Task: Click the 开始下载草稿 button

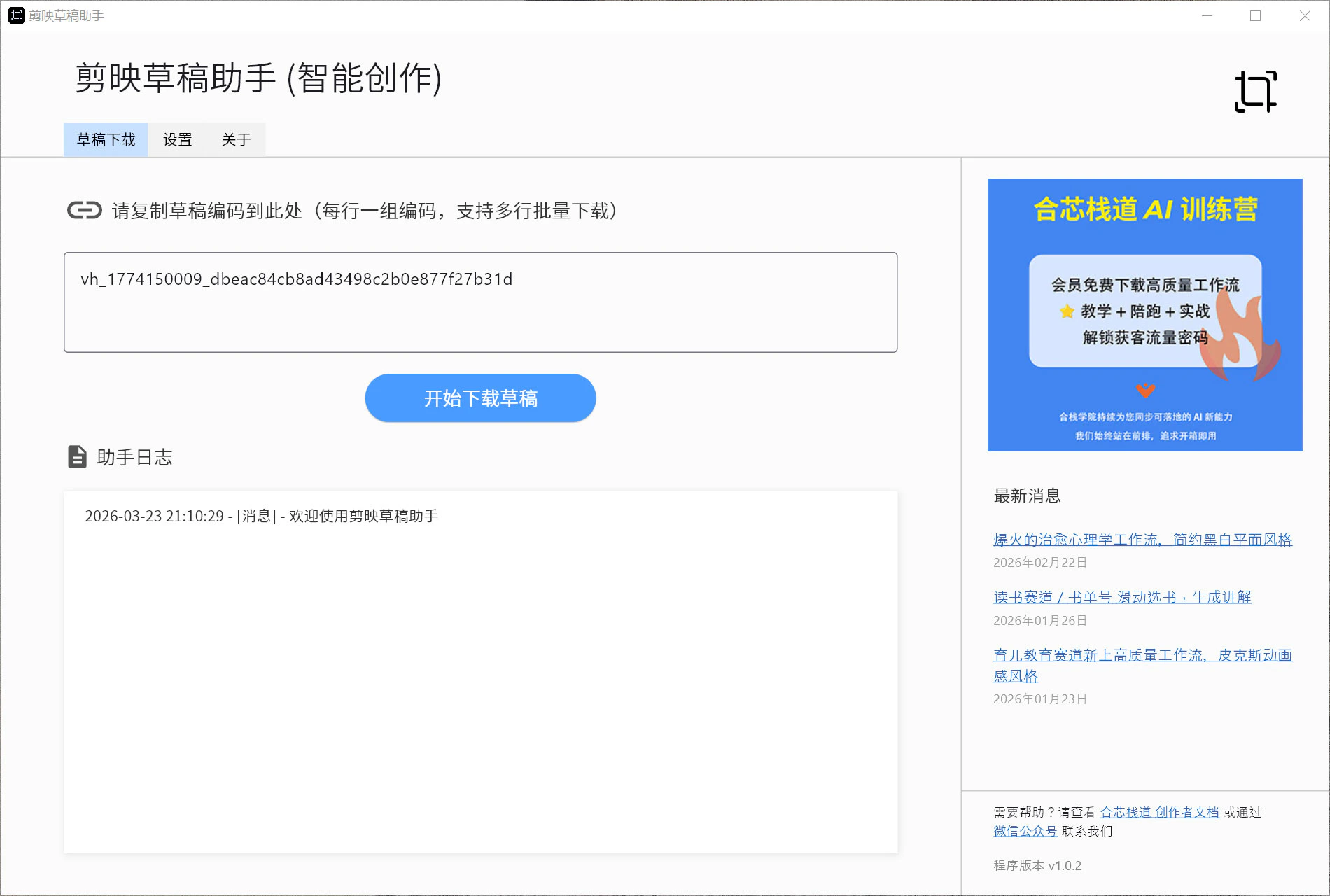Action: pyautogui.click(x=480, y=398)
